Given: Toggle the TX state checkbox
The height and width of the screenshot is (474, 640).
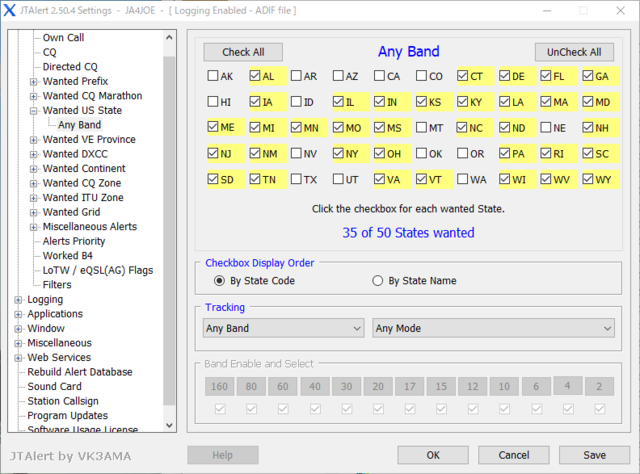Looking at the screenshot, I should coord(296,179).
